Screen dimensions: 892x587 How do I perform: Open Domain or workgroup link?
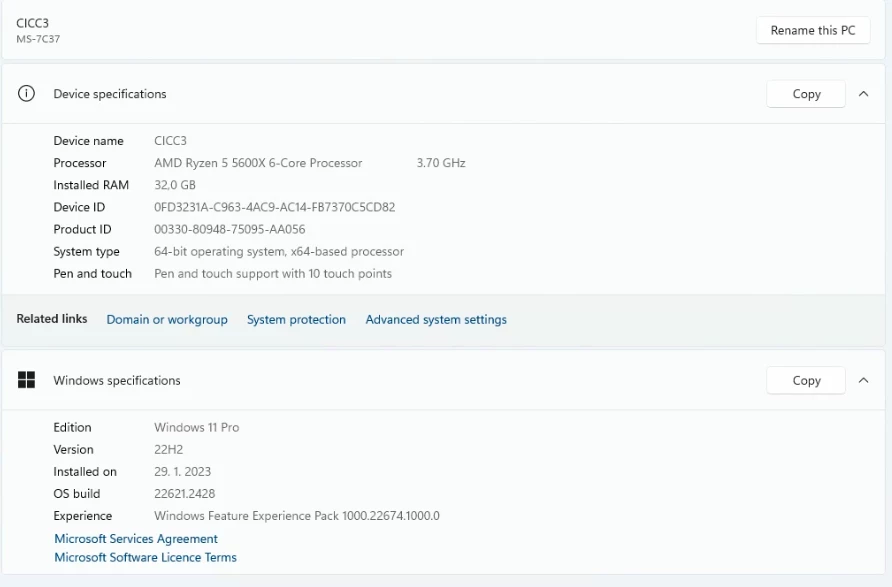click(167, 320)
